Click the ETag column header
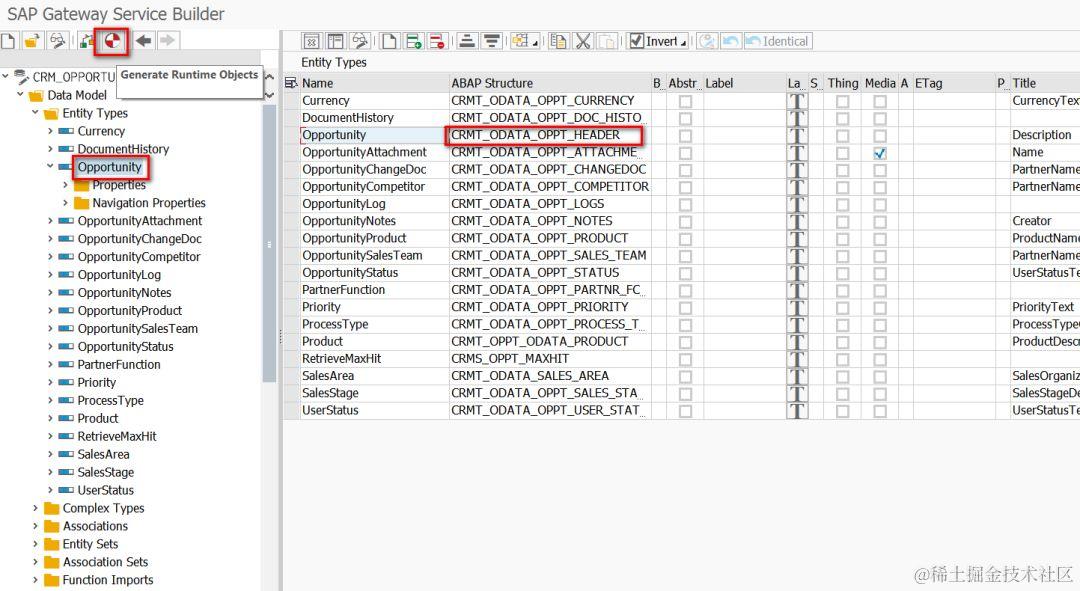 953,83
